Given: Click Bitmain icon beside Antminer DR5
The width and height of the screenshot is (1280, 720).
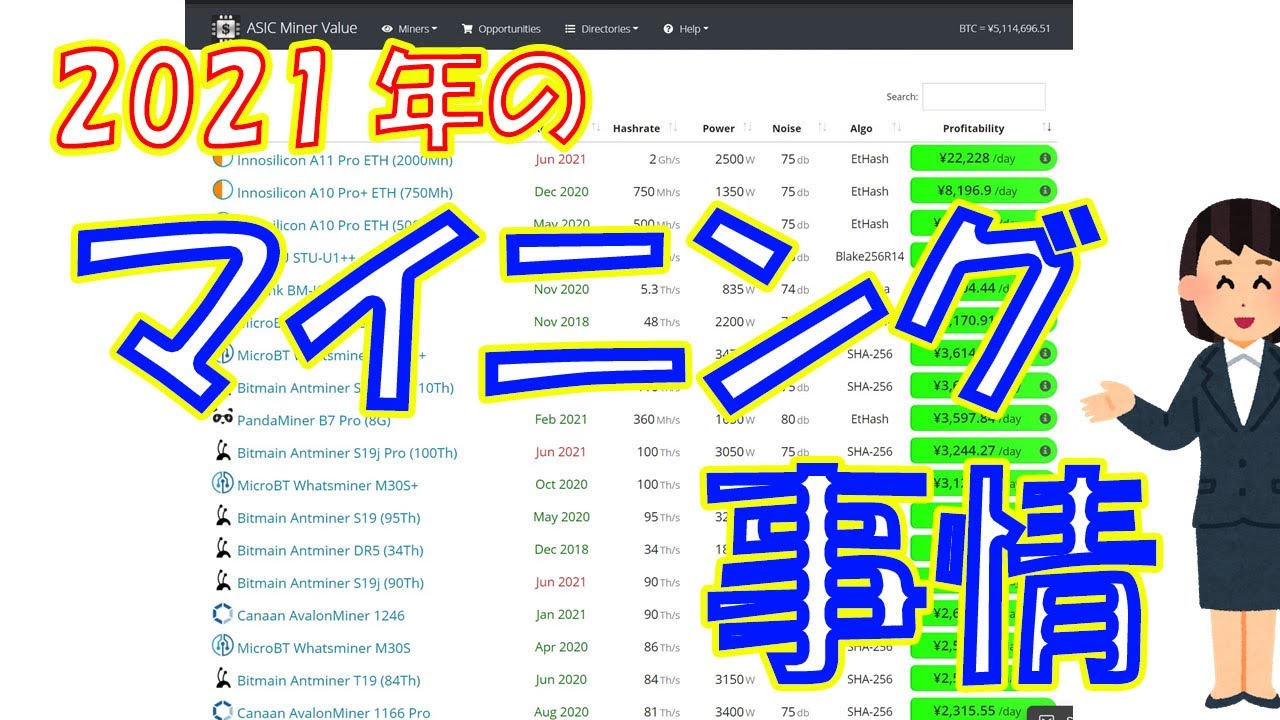Looking at the screenshot, I should (x=222, y=548).
